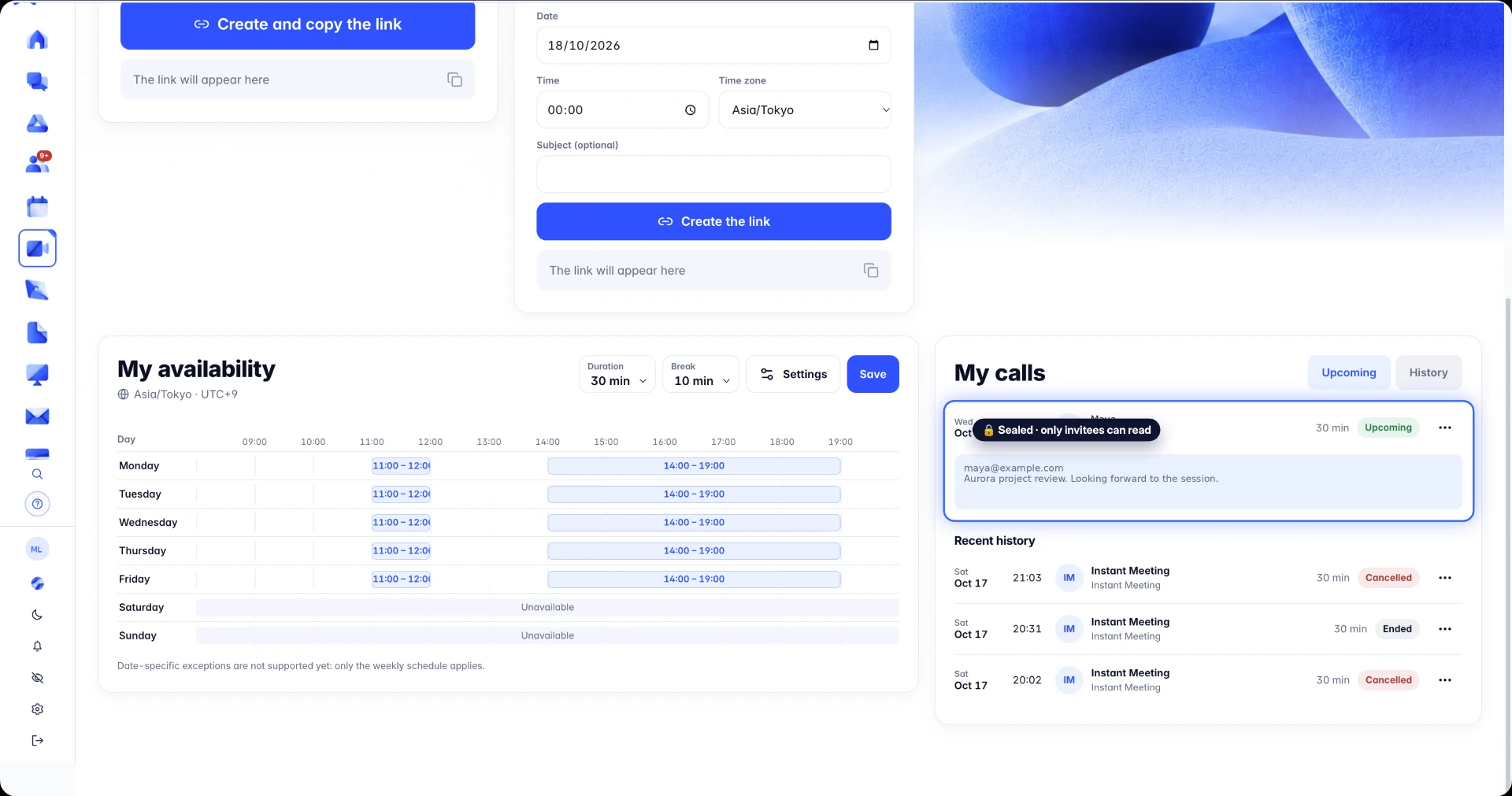The height and width of the screenshot is (796, 1512).
Task: Open the calendar icon in the sidebar
Action: pos(37,206)
